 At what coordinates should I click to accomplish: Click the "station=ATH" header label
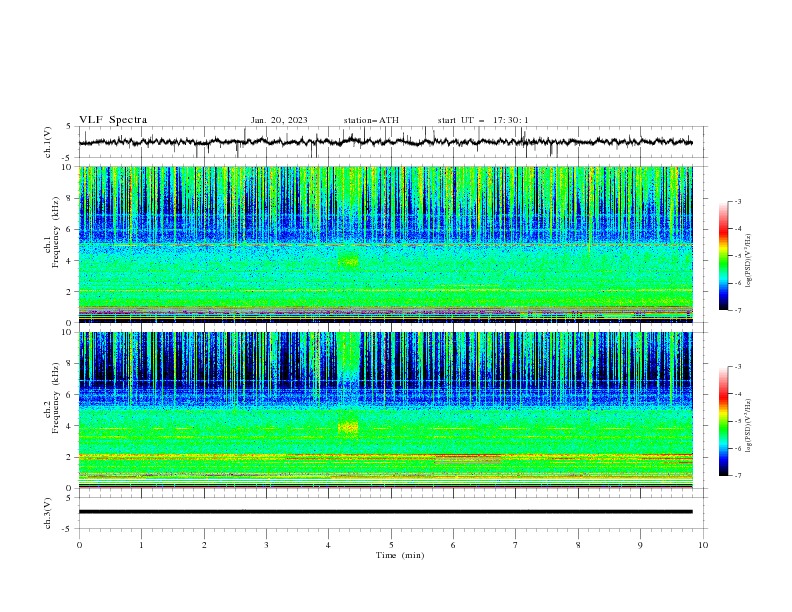[x=371, y=120]
